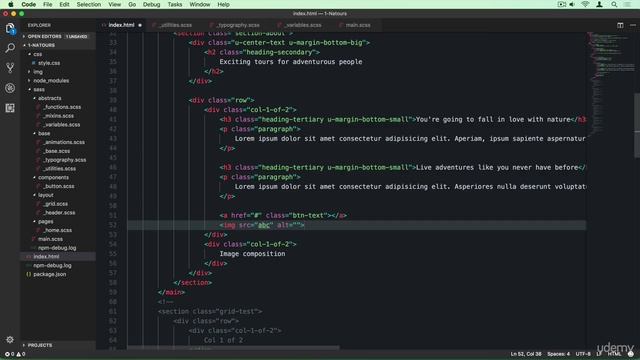640x360 pixels.
Task: Change indentation via Spaces: 4
Action: pos(558,354)
